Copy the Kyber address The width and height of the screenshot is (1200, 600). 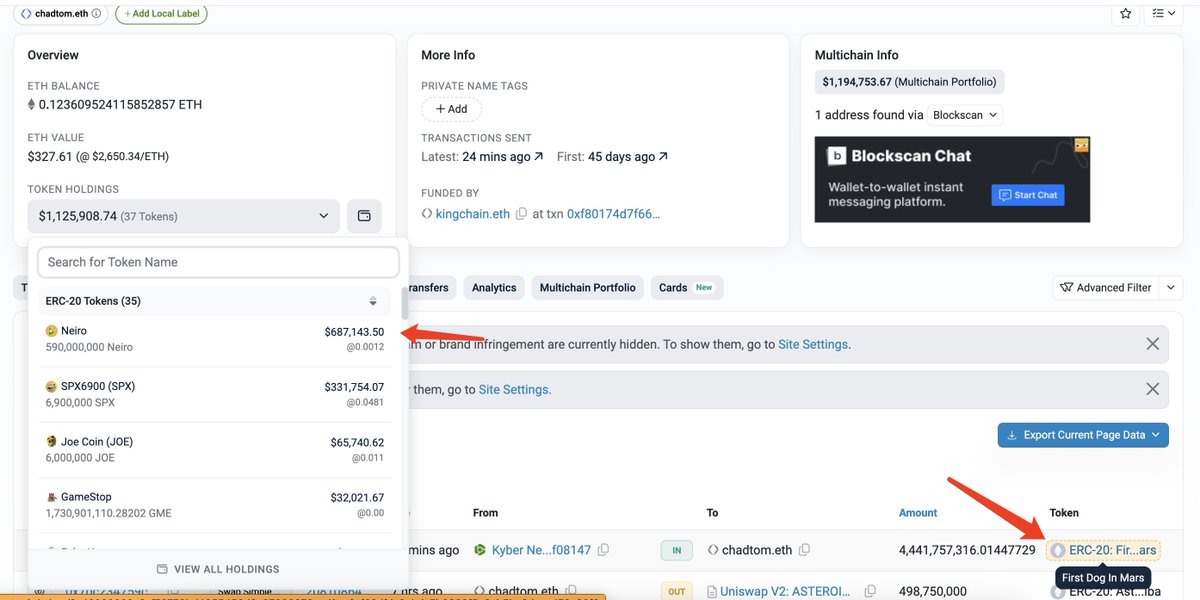(x=603, y=550)
